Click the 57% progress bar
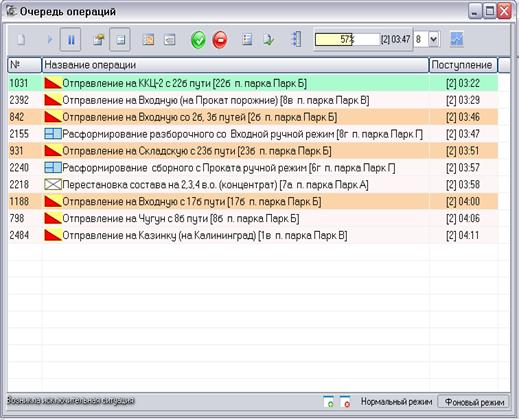The image size is (519, 420). coord(347,40)
